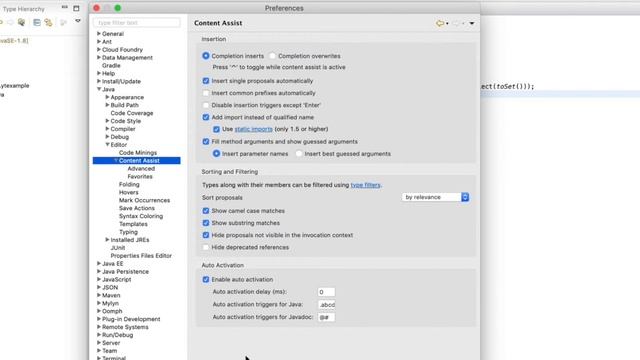Enable Insert common prefixes automatically

coord(206,93)
